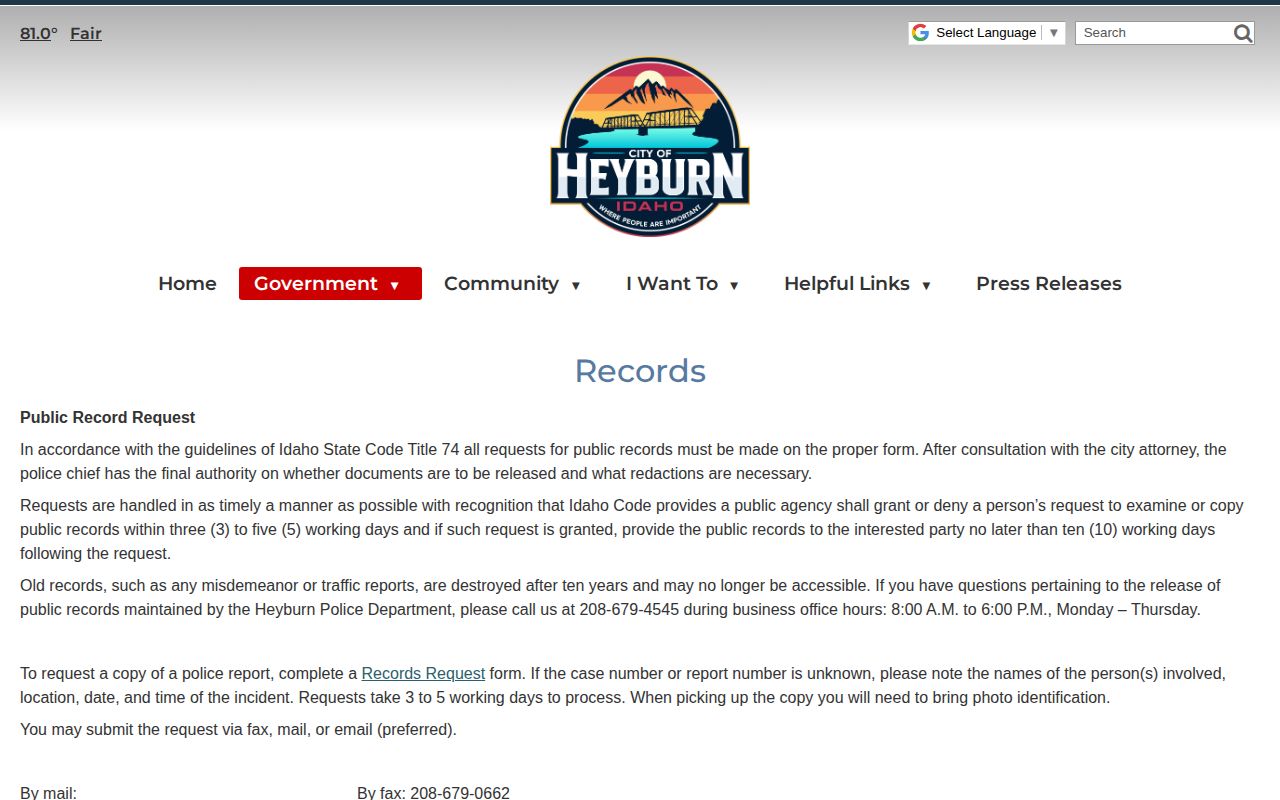Click the 'By fax: 208-679-0662' text

pos(433,793)
